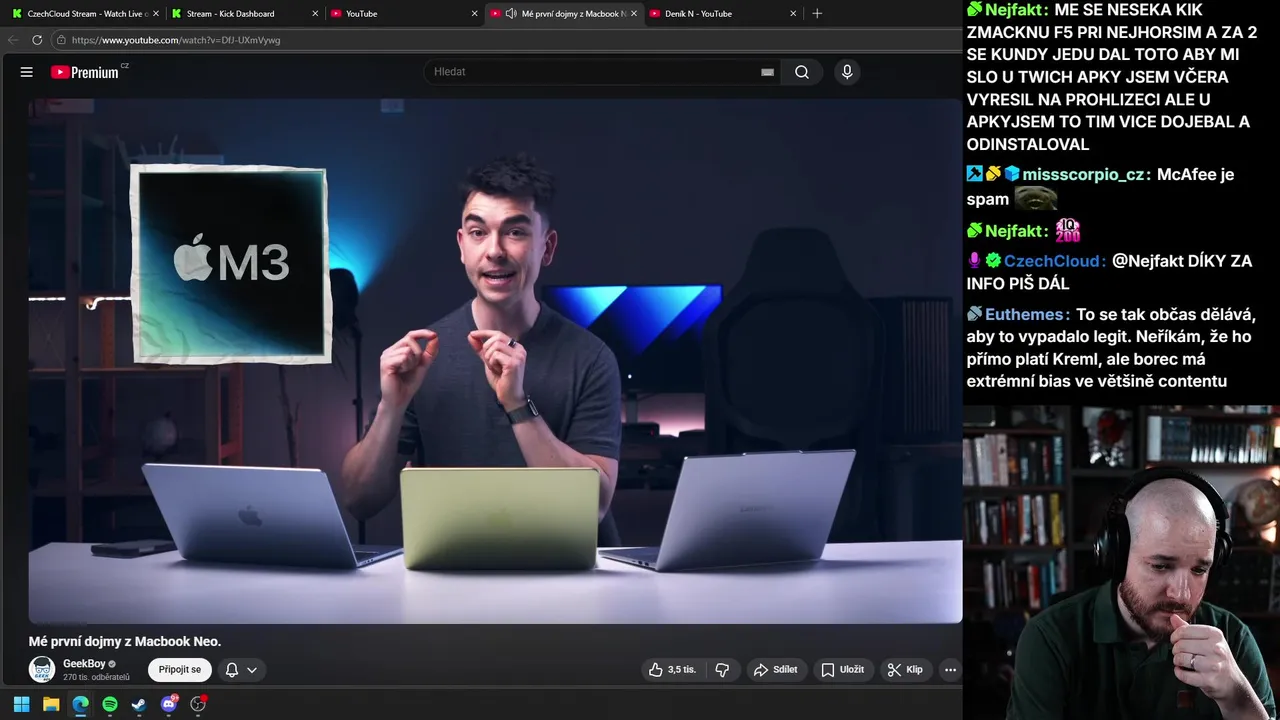Like the video with 3,5 tis. likes
Viewport: 1280px width, 720px height.
pos(672,670)
